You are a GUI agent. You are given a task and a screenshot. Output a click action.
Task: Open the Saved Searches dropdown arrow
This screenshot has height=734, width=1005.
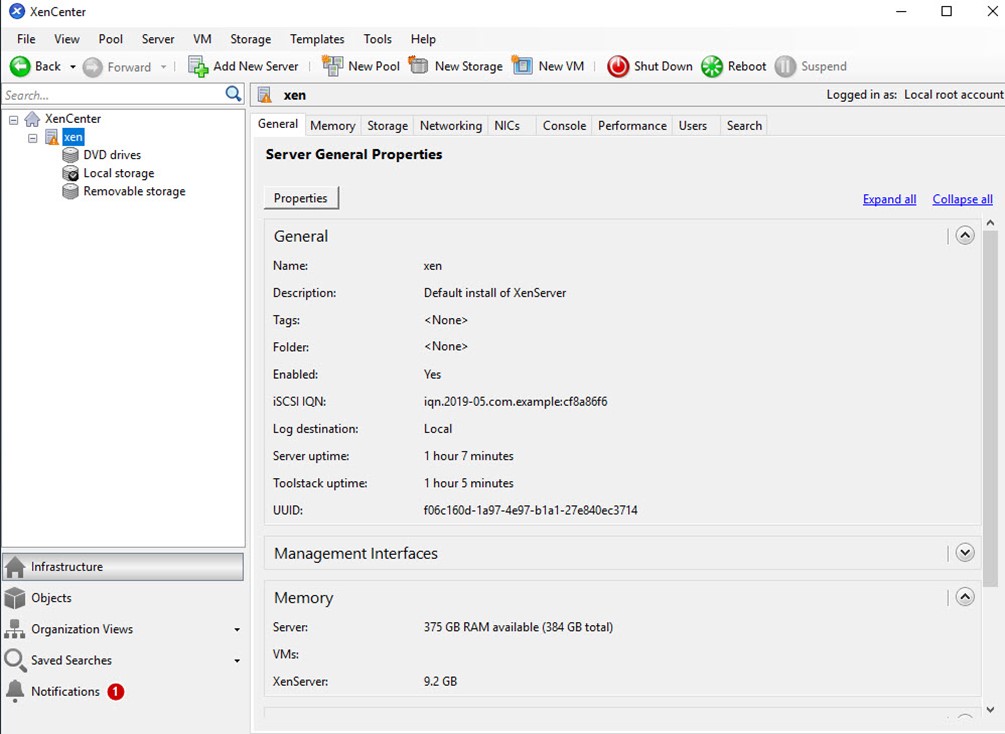[x=237, y=660]
